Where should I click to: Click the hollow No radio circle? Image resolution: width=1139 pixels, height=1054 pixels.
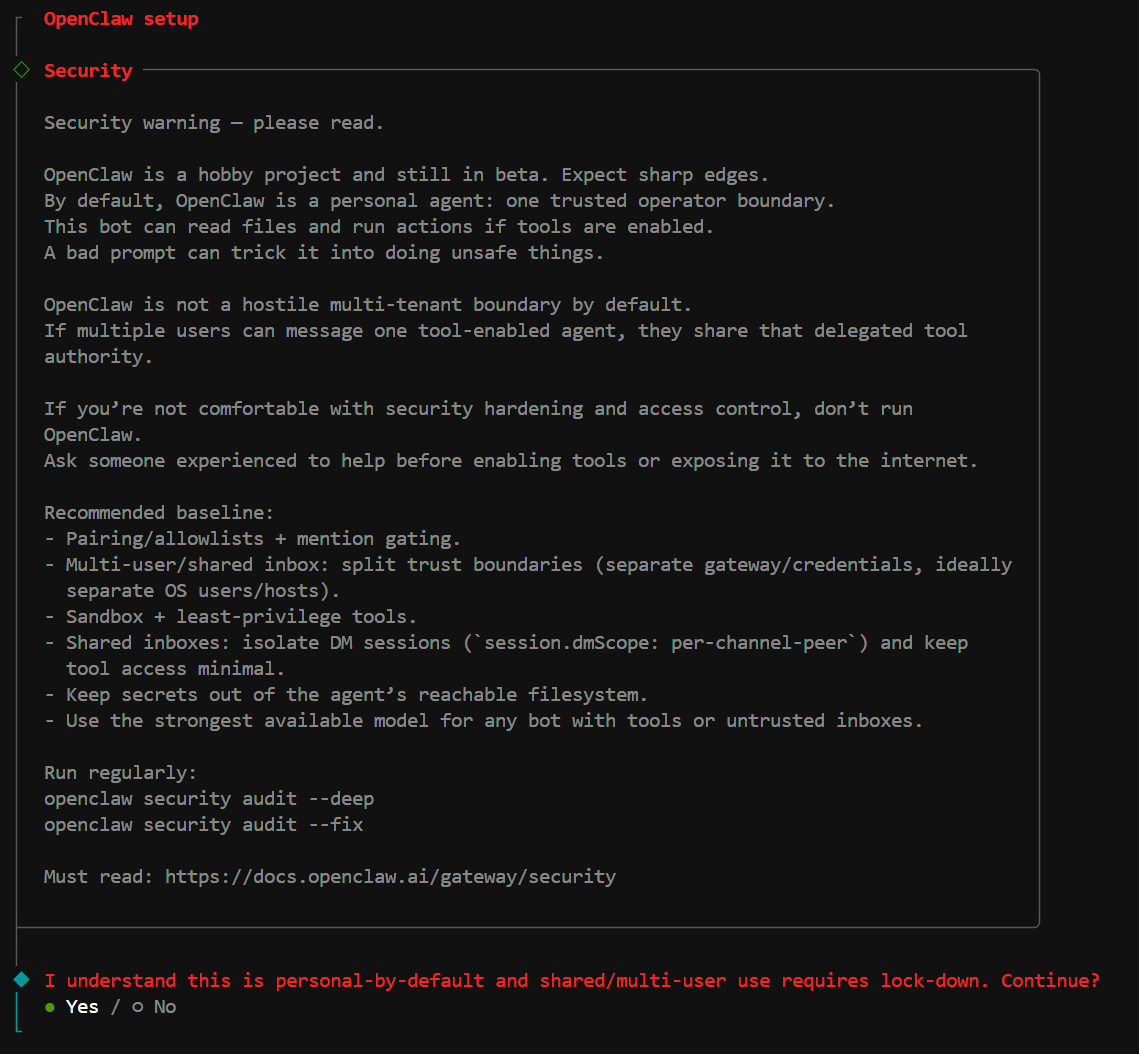137,1007
